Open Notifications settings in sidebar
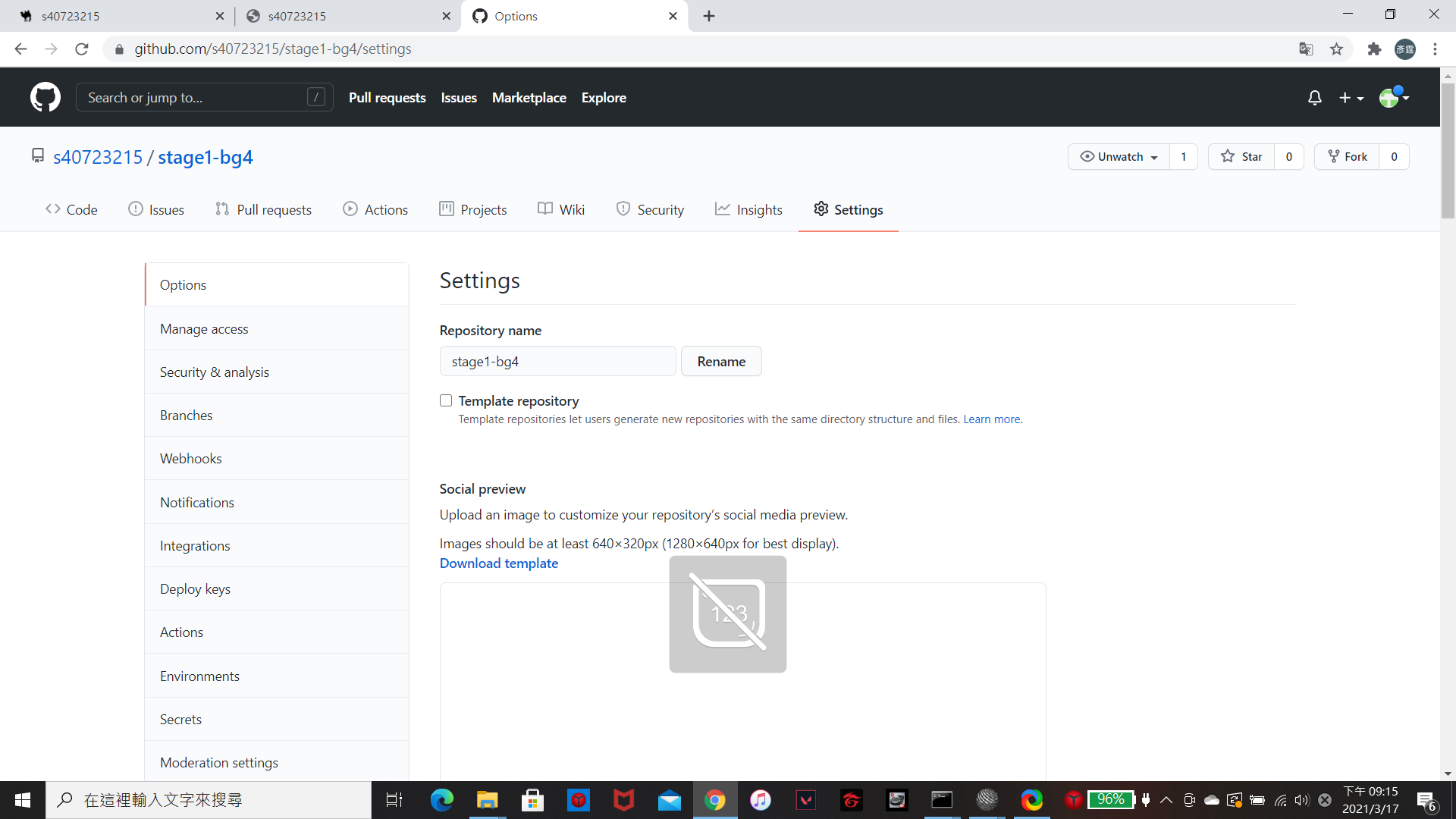Viewport: 1456px width, 819px height. coord(277,503)
